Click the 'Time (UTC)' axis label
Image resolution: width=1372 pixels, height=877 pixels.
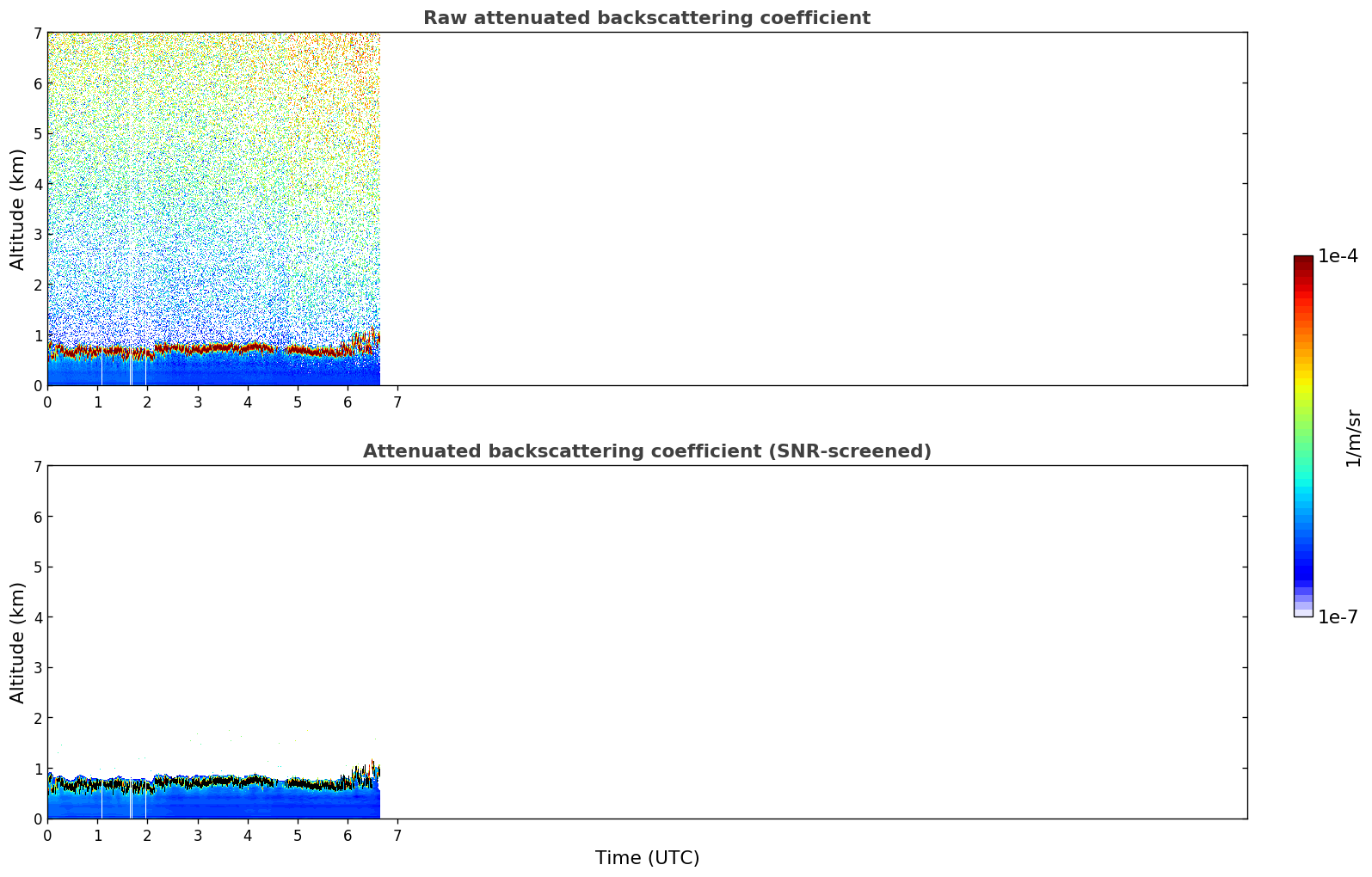point(647,858)
